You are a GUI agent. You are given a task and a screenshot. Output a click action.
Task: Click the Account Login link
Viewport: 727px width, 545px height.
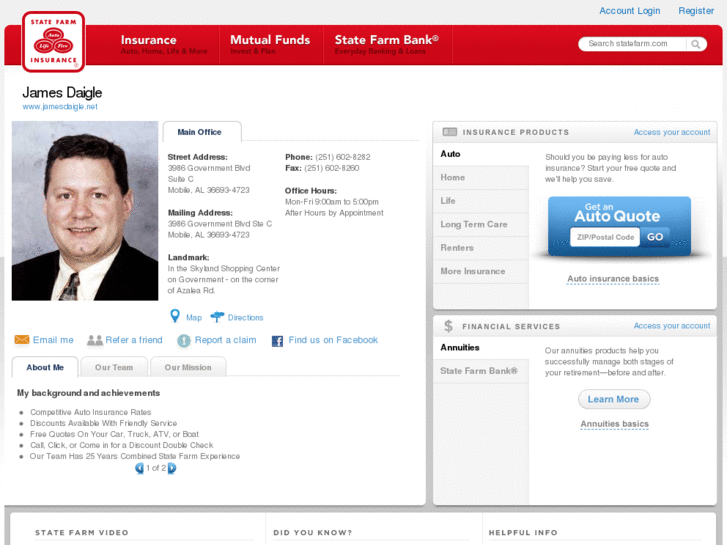tap(630, 11)
